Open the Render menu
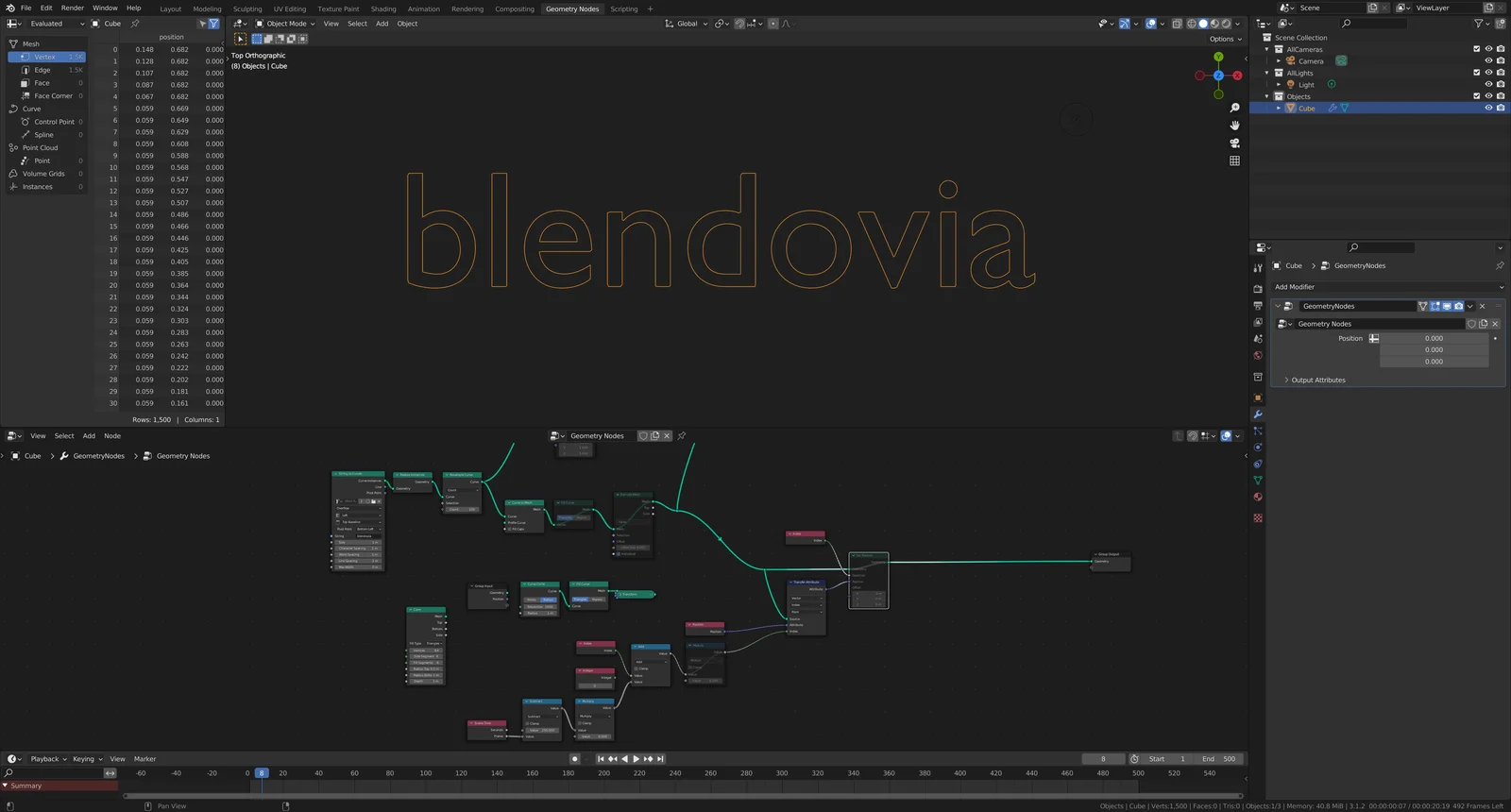The height and width of the screenshot is (812, 1511). (72, 8)
